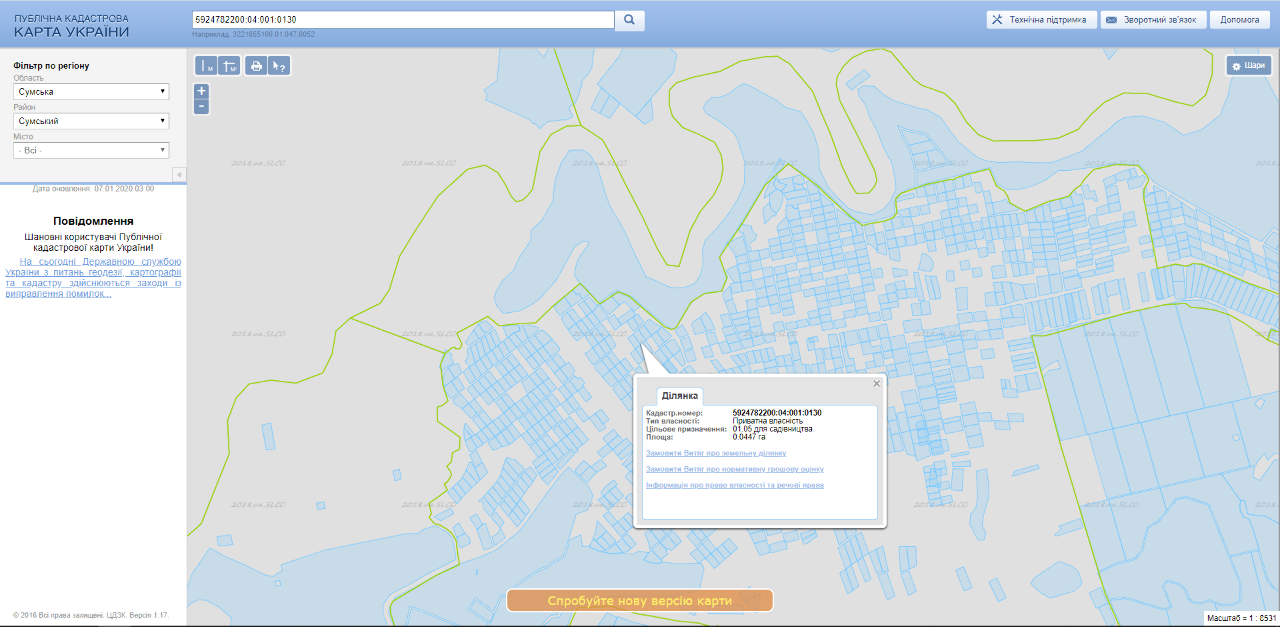Zoom in with the plus button
The image size is (1280, 627).
[201, 90]
